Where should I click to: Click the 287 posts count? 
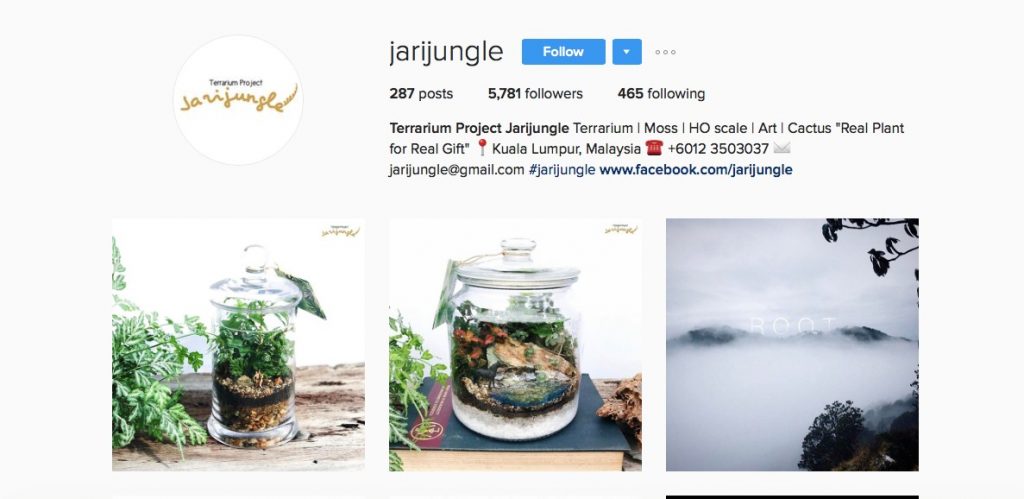[x=421, y=93]
